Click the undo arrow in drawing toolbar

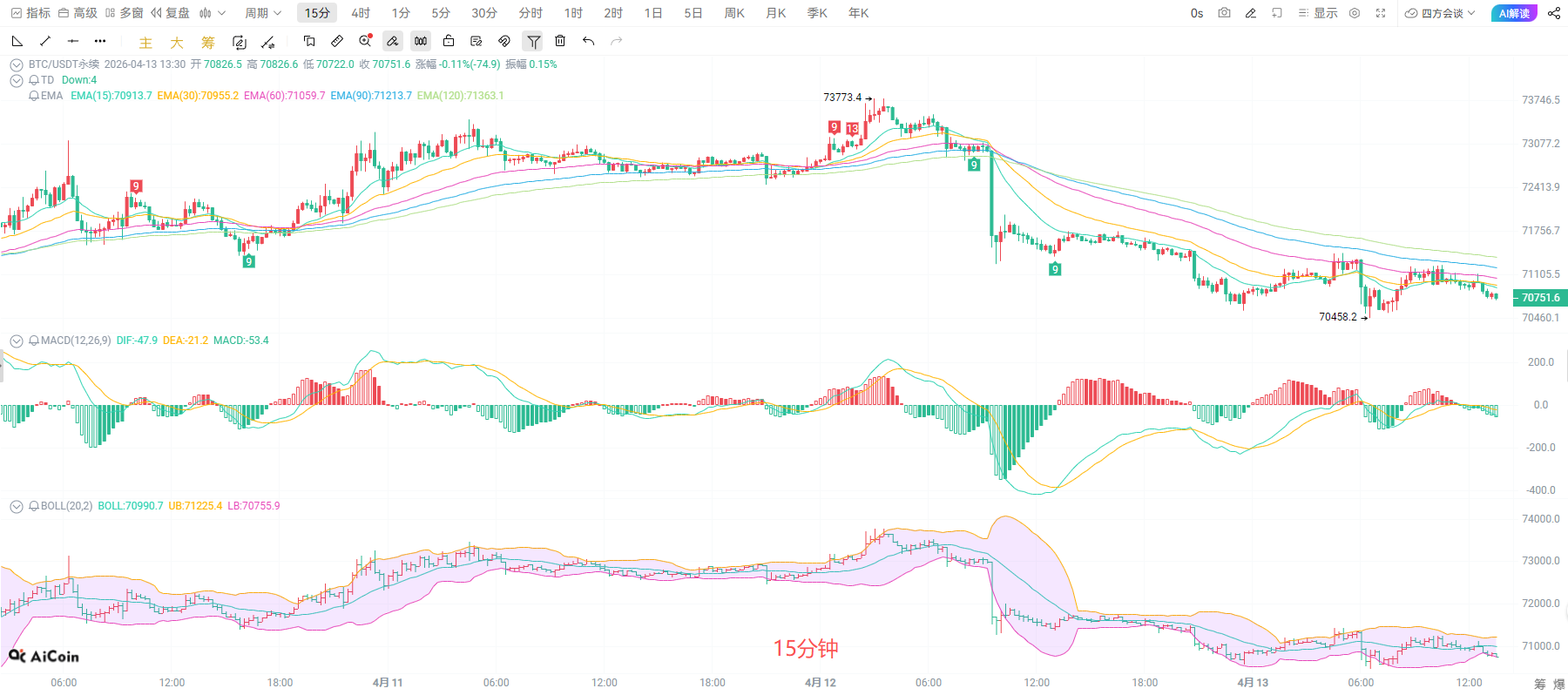point(589,41)
